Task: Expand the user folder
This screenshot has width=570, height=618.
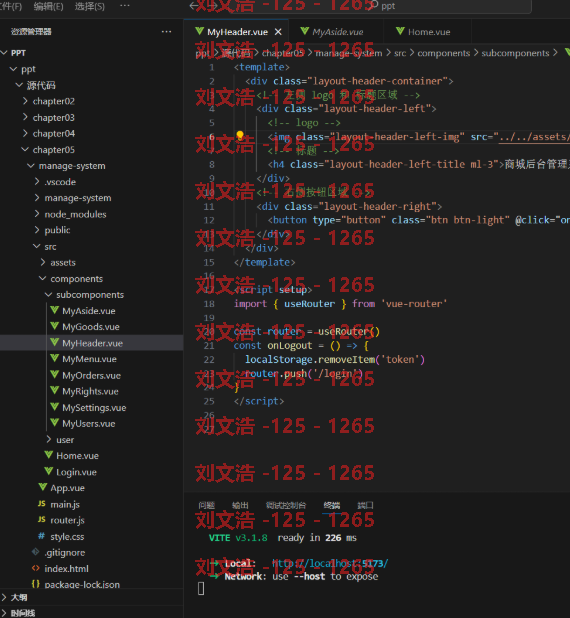Action: tap(49, 439)
